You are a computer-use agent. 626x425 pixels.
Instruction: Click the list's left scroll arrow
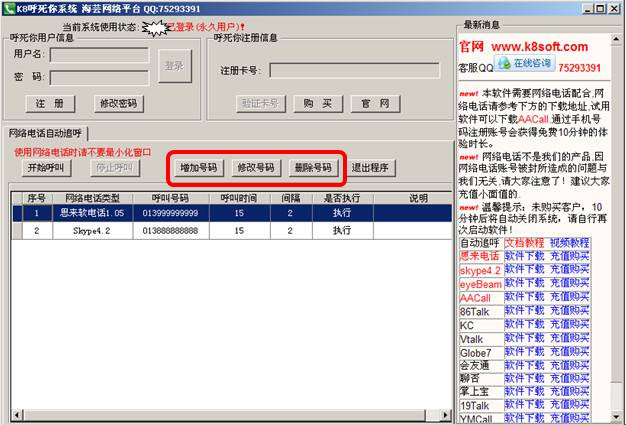(17, 415)
